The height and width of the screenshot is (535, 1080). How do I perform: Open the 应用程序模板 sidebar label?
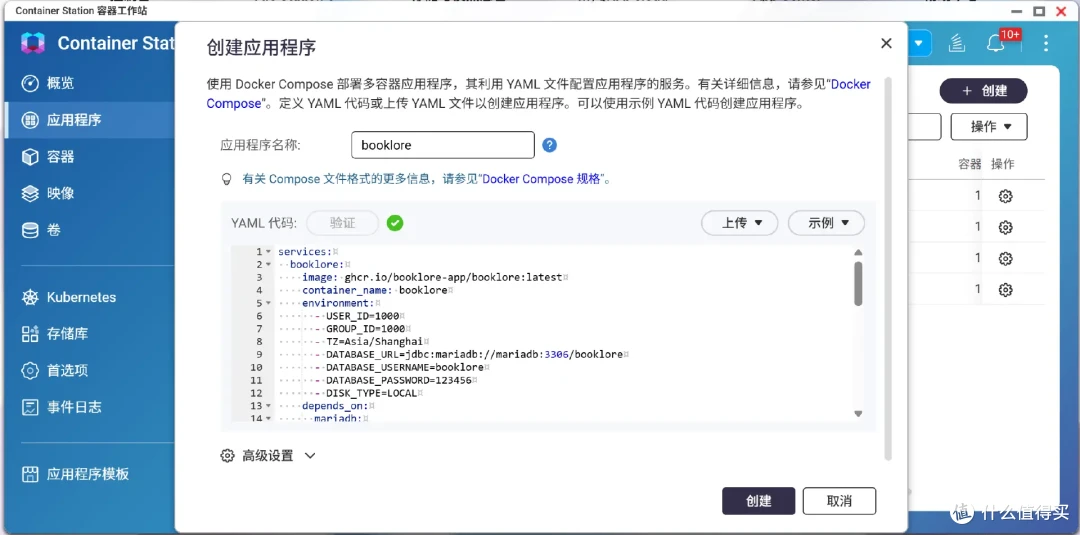(88, 474)
